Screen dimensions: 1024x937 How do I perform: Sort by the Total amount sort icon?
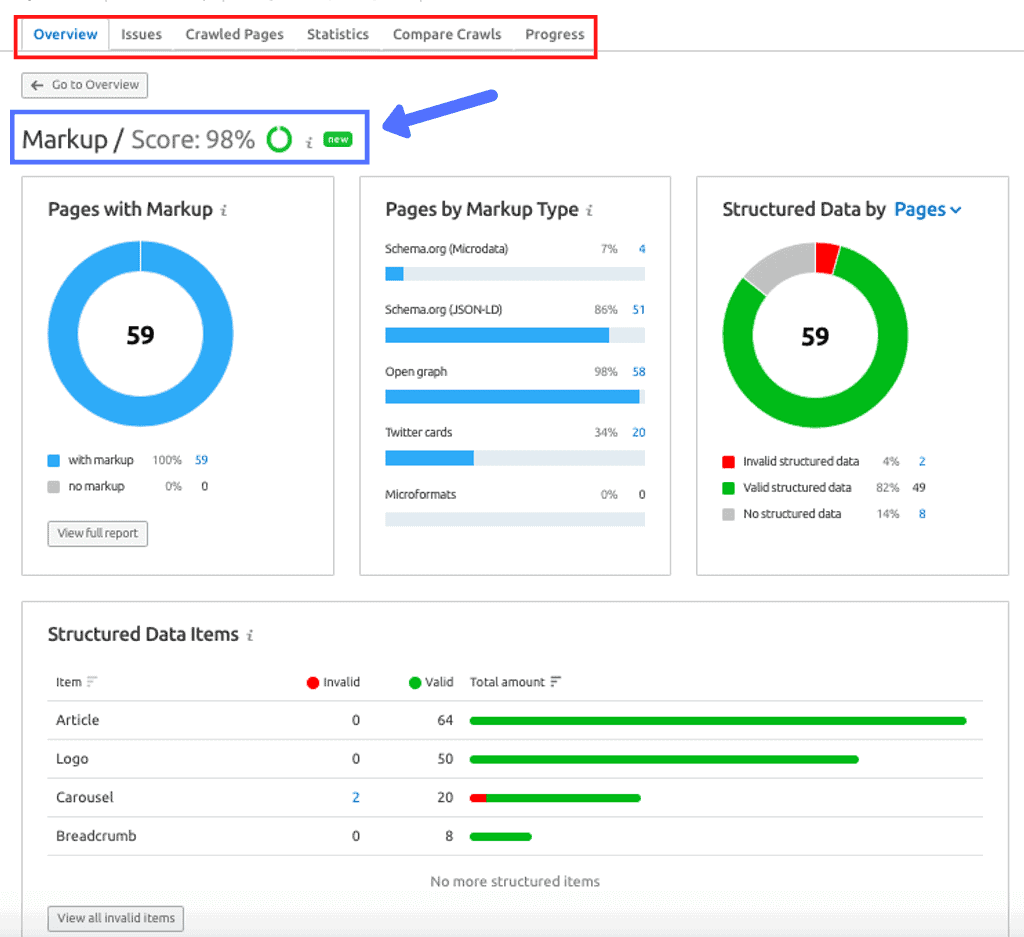click(x=556, y=682)
